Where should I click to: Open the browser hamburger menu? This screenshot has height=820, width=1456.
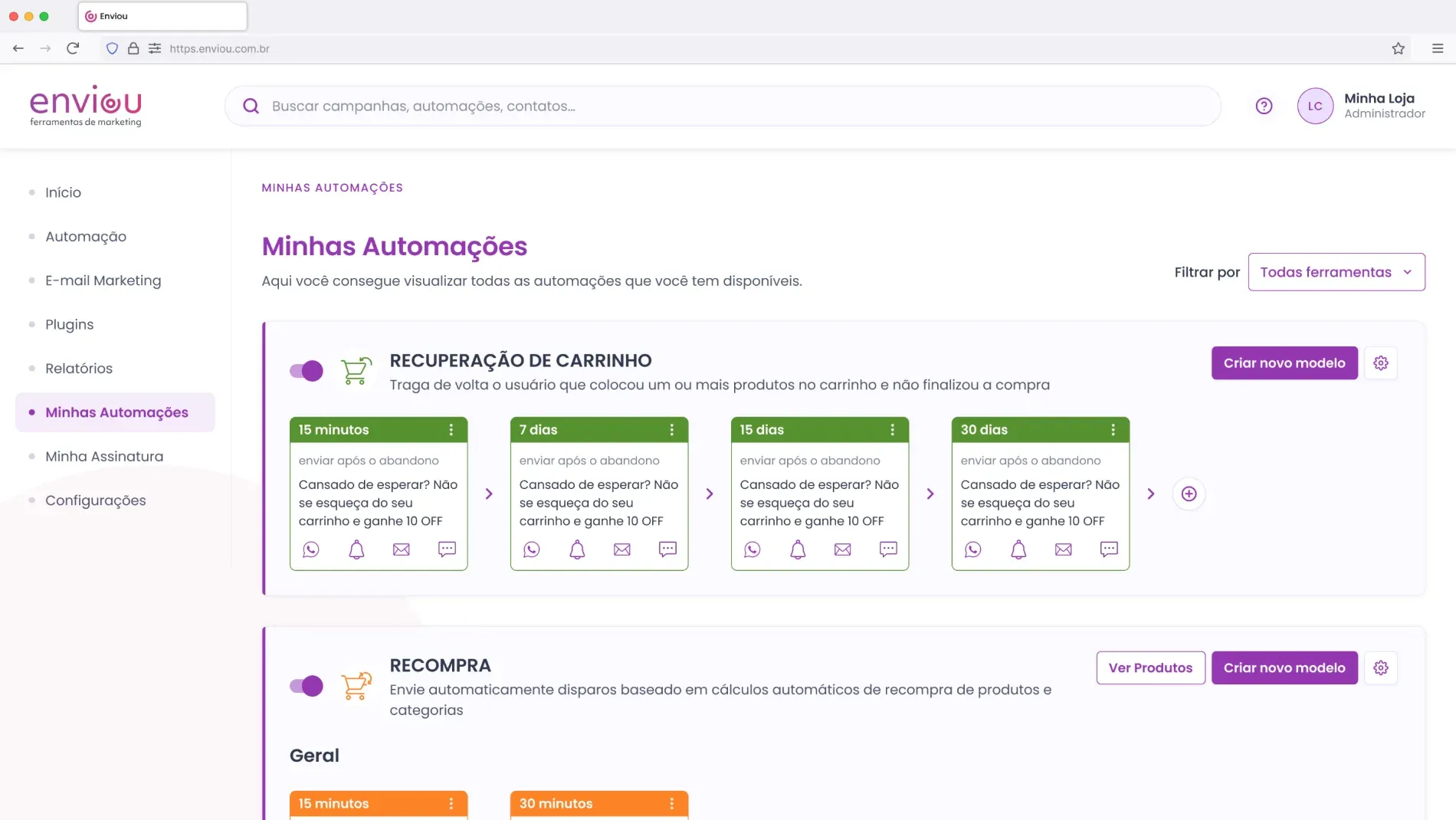point(1438,48)
